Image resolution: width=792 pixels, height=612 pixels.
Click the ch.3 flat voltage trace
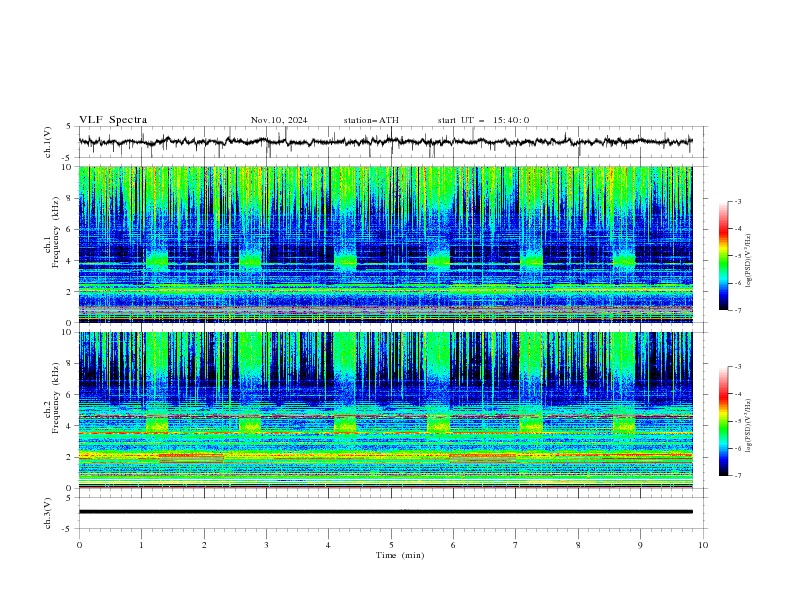pos(385,512)
